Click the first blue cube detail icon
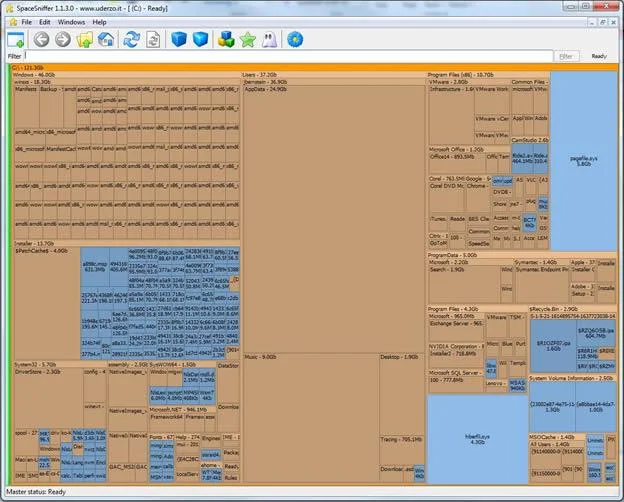 (x=179, y=39)
